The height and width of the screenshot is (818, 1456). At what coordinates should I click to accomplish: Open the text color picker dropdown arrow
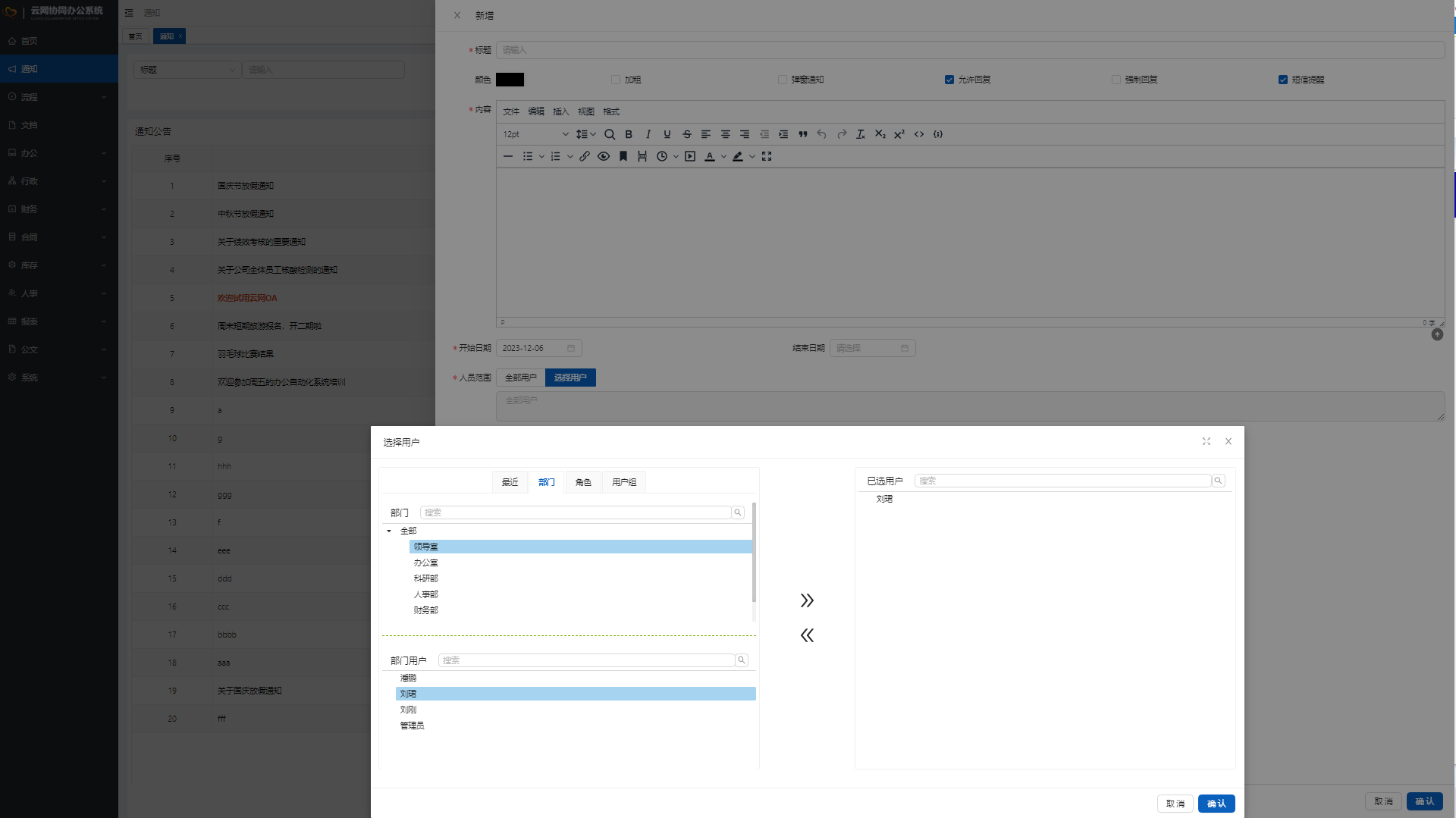point(723,157)
